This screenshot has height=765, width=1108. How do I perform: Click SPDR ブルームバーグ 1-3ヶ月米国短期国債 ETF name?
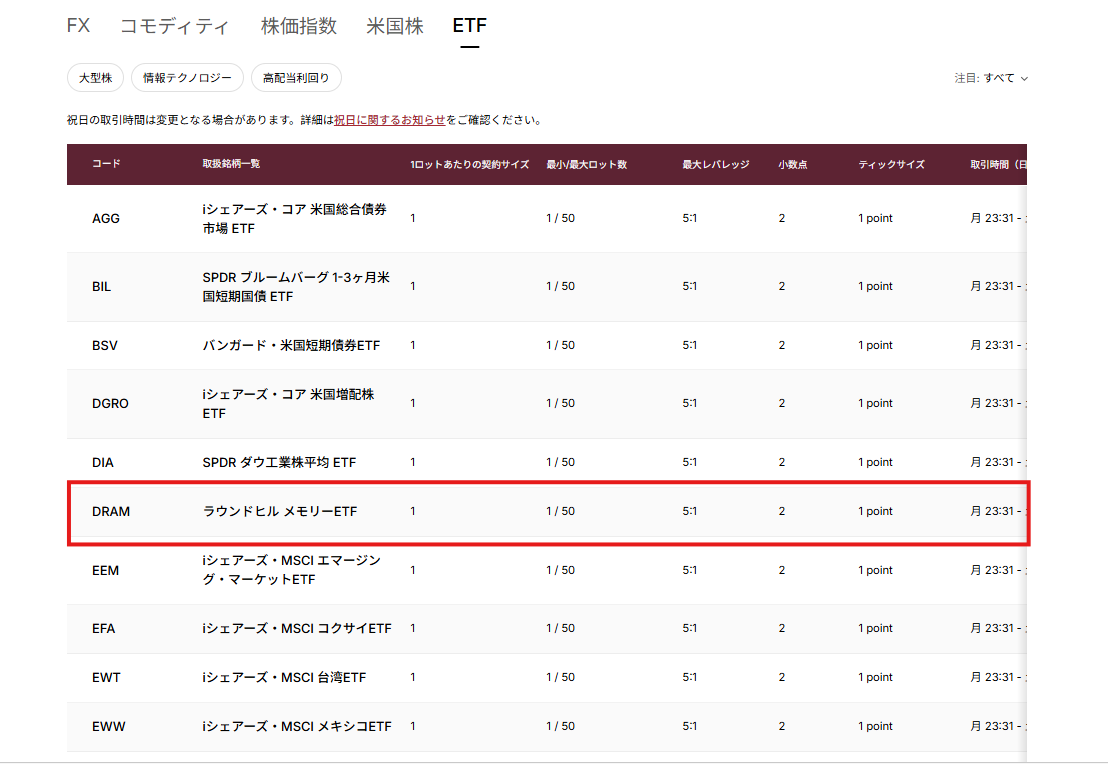point(296,287)
